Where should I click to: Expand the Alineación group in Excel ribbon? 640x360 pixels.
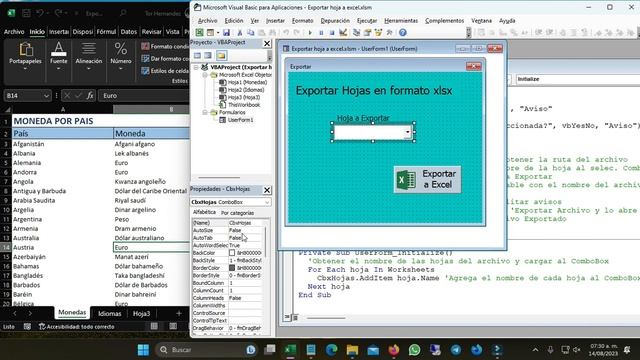(89, 69)
